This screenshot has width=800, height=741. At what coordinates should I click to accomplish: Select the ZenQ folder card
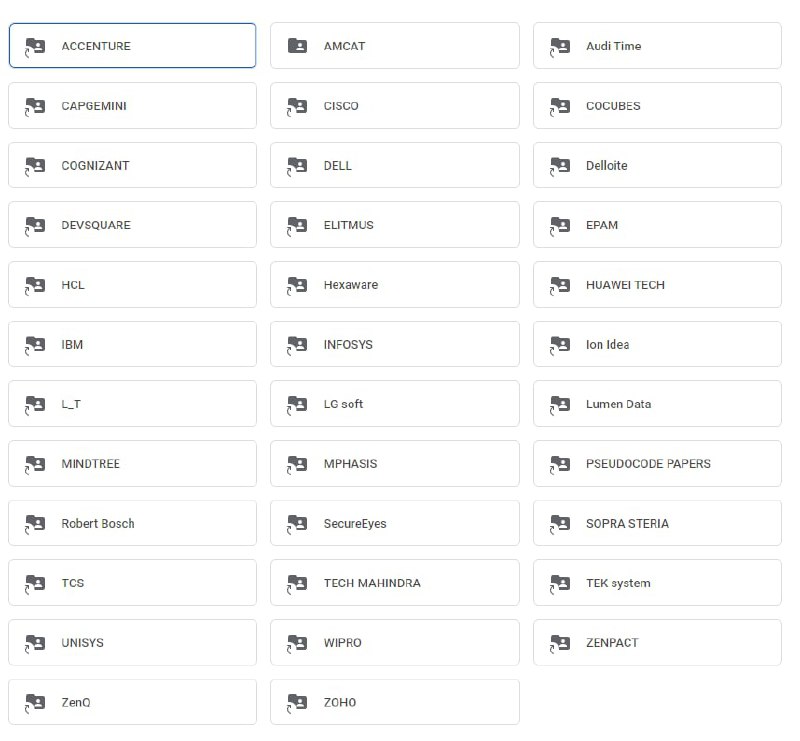(132, 702)
